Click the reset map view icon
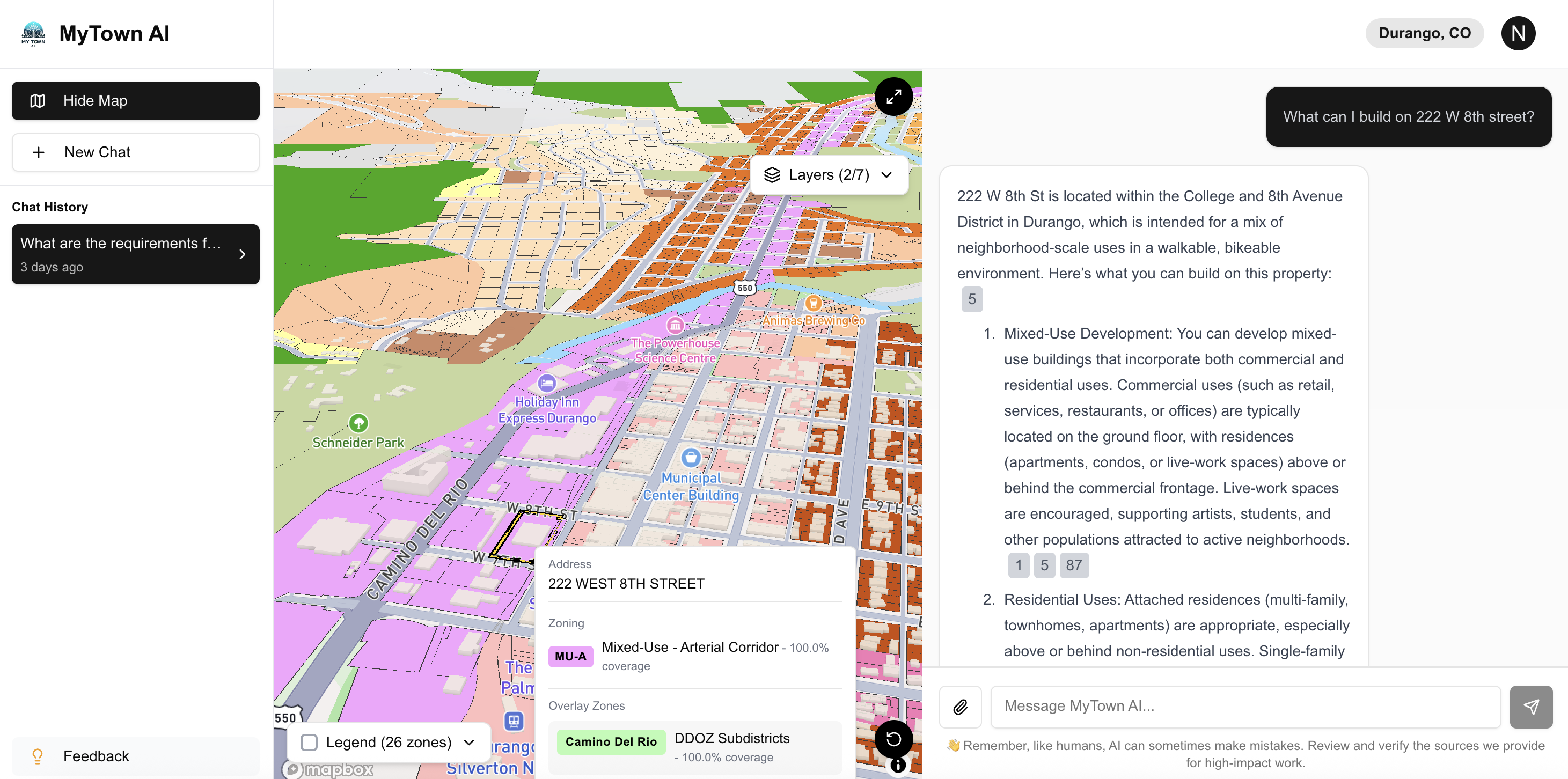Screen dimensions: 1568x779 point(893,739)
